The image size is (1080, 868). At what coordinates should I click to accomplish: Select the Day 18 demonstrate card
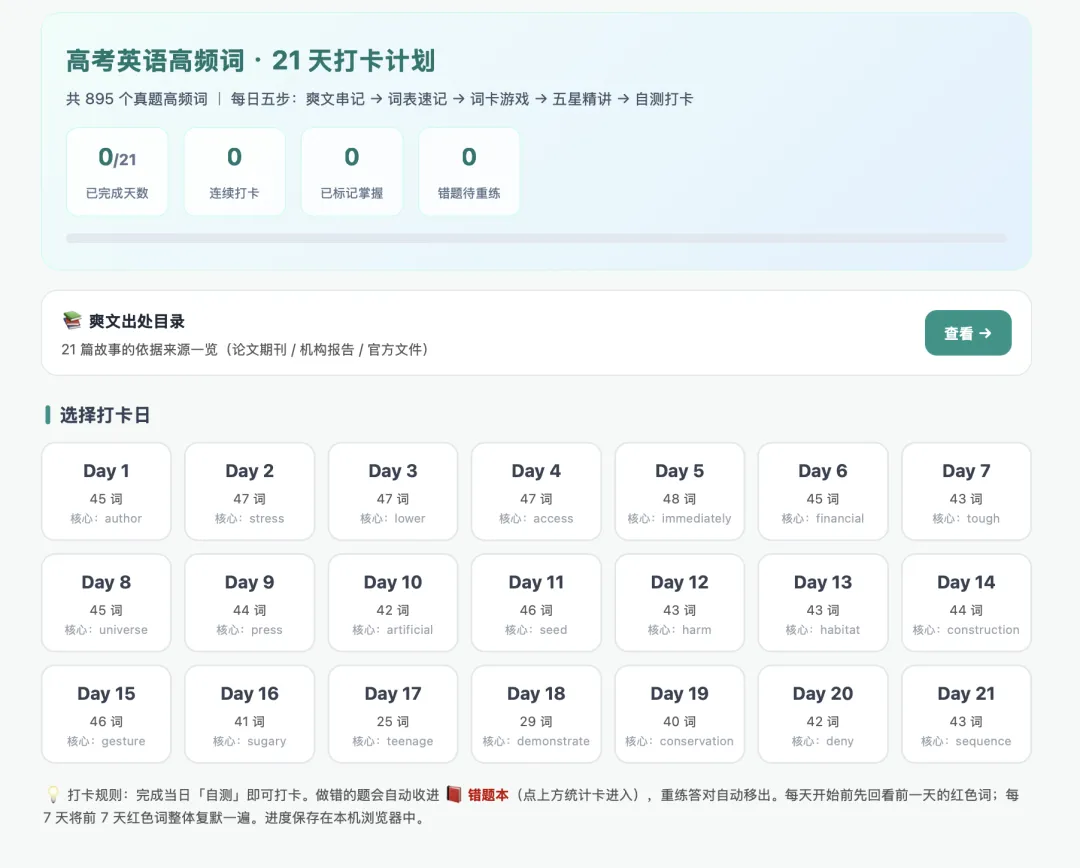click(536, 714)
